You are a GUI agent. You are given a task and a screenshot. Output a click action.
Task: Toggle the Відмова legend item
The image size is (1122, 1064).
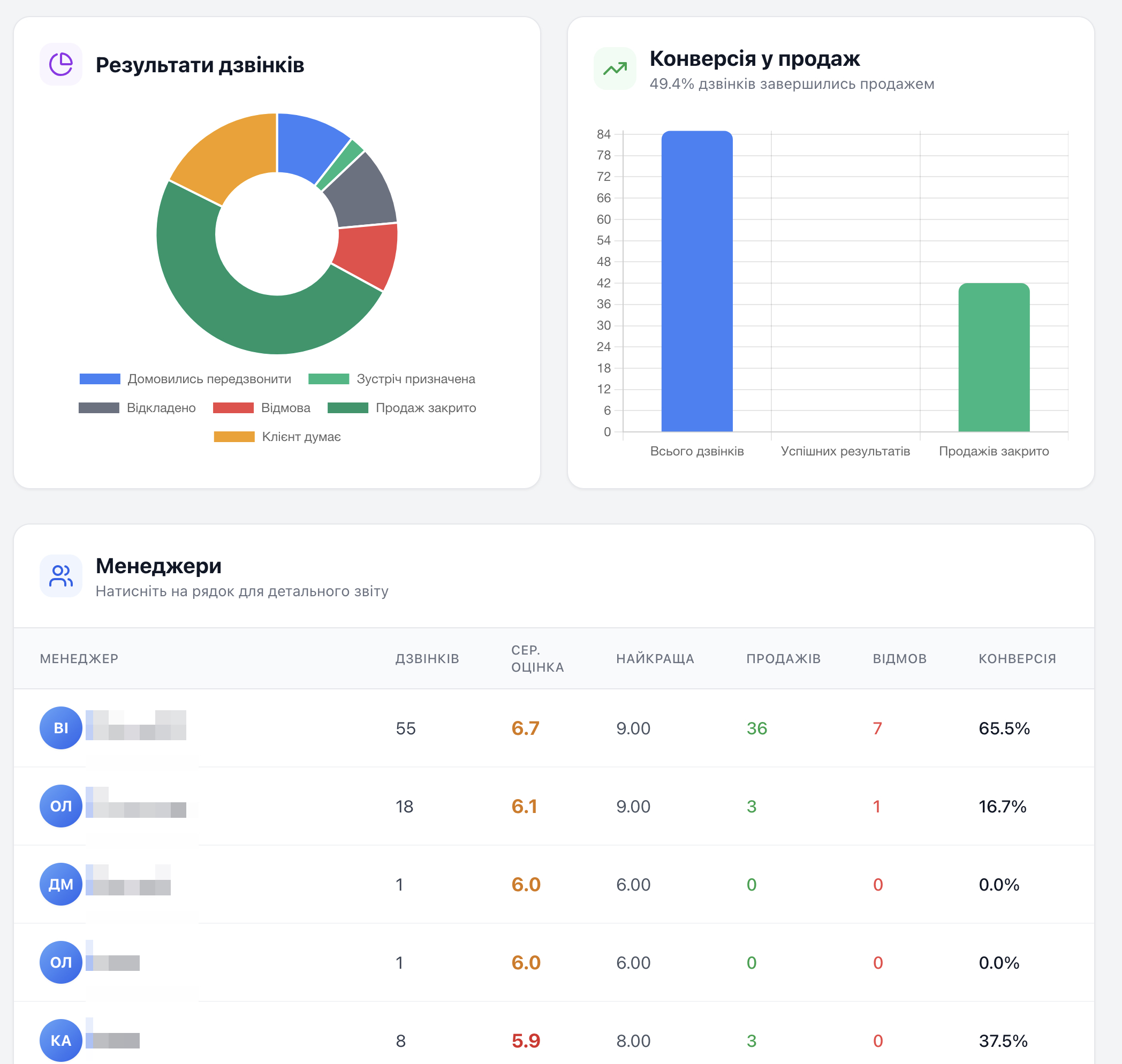pos(262,408)
